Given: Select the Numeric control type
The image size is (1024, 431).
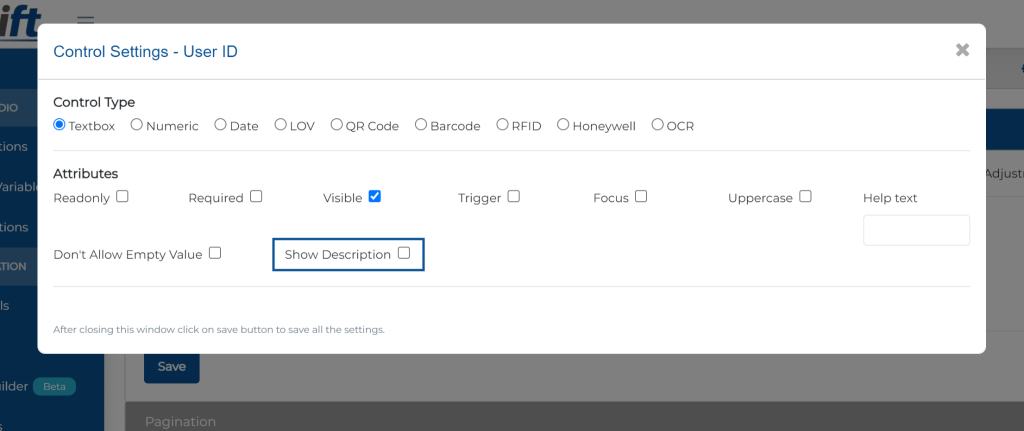Looking at the screenshot, I should pos(136,124).
